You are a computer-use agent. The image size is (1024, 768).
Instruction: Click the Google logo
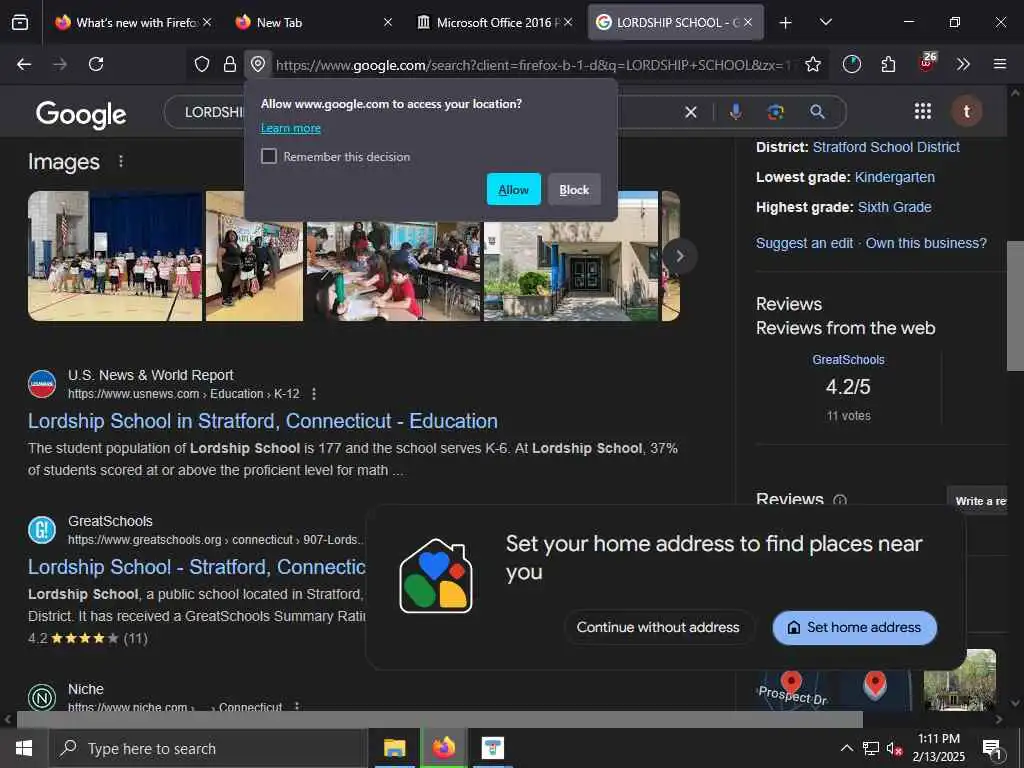81,114
